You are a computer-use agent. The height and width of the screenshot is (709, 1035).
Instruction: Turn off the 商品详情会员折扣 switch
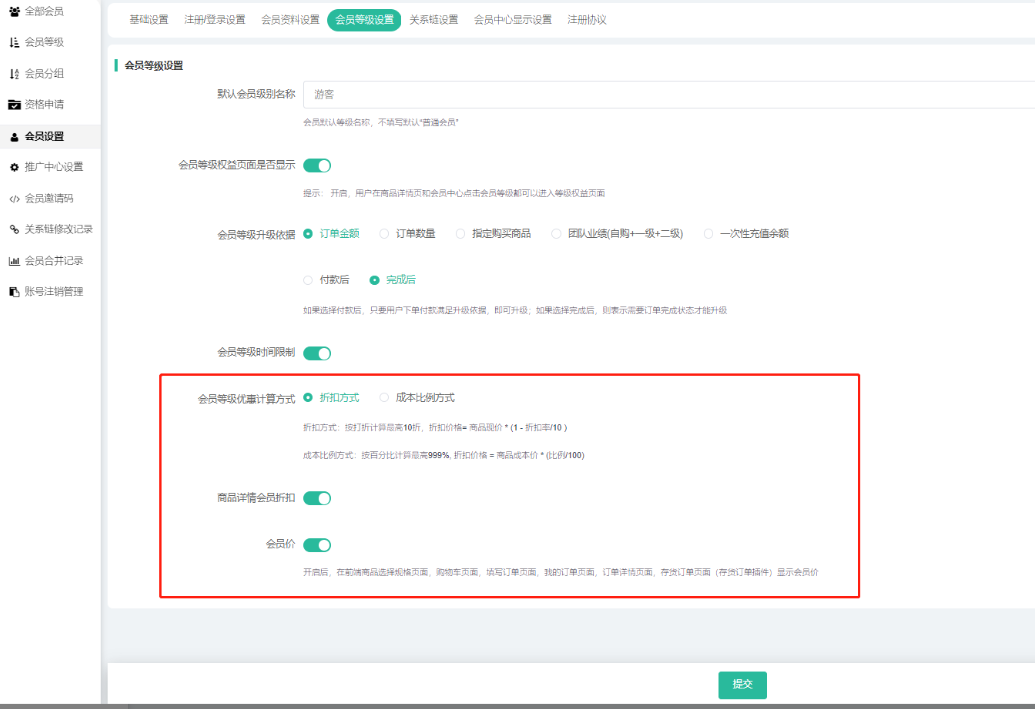317,498
